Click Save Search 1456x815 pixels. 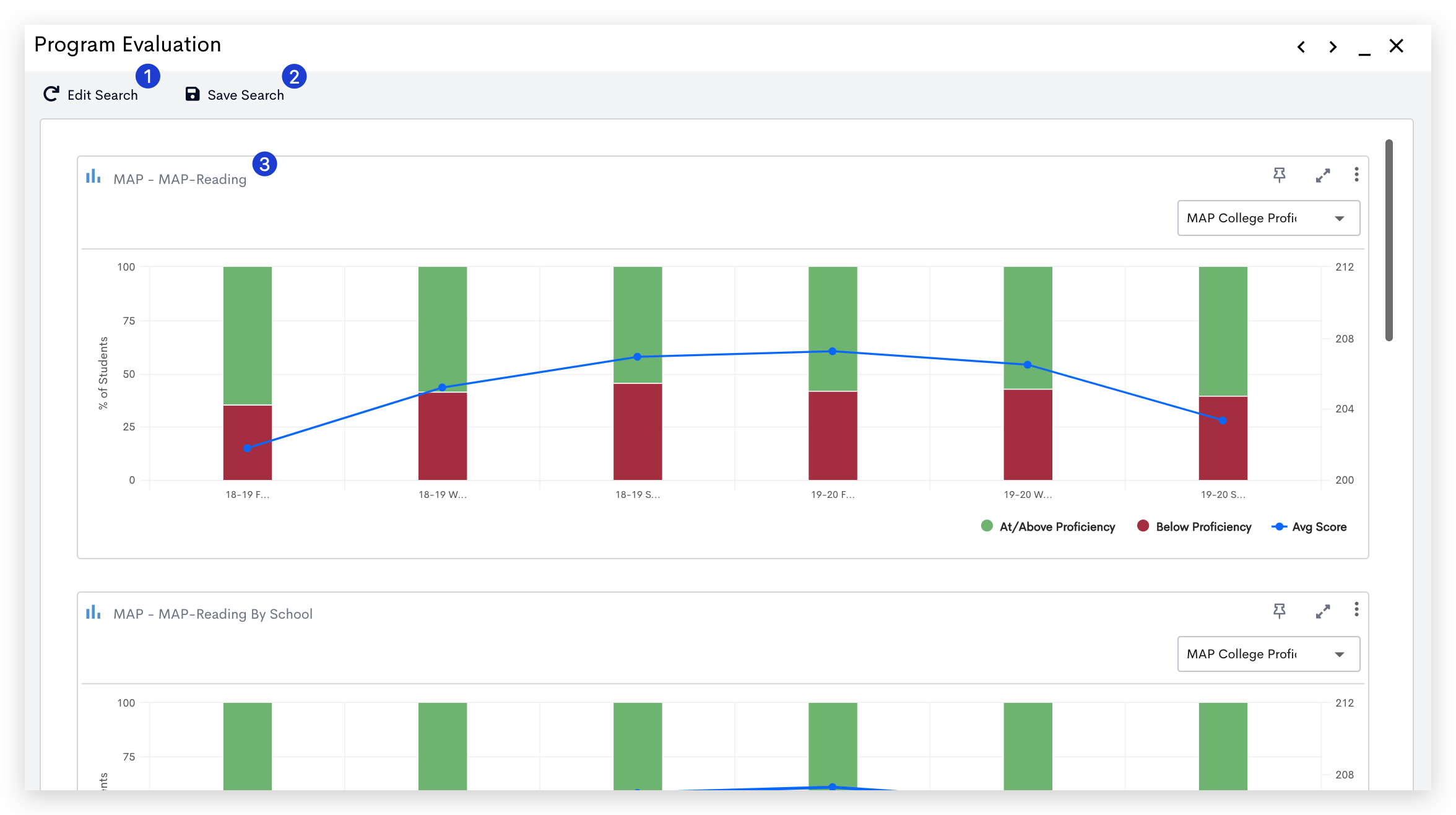(235, 94)
